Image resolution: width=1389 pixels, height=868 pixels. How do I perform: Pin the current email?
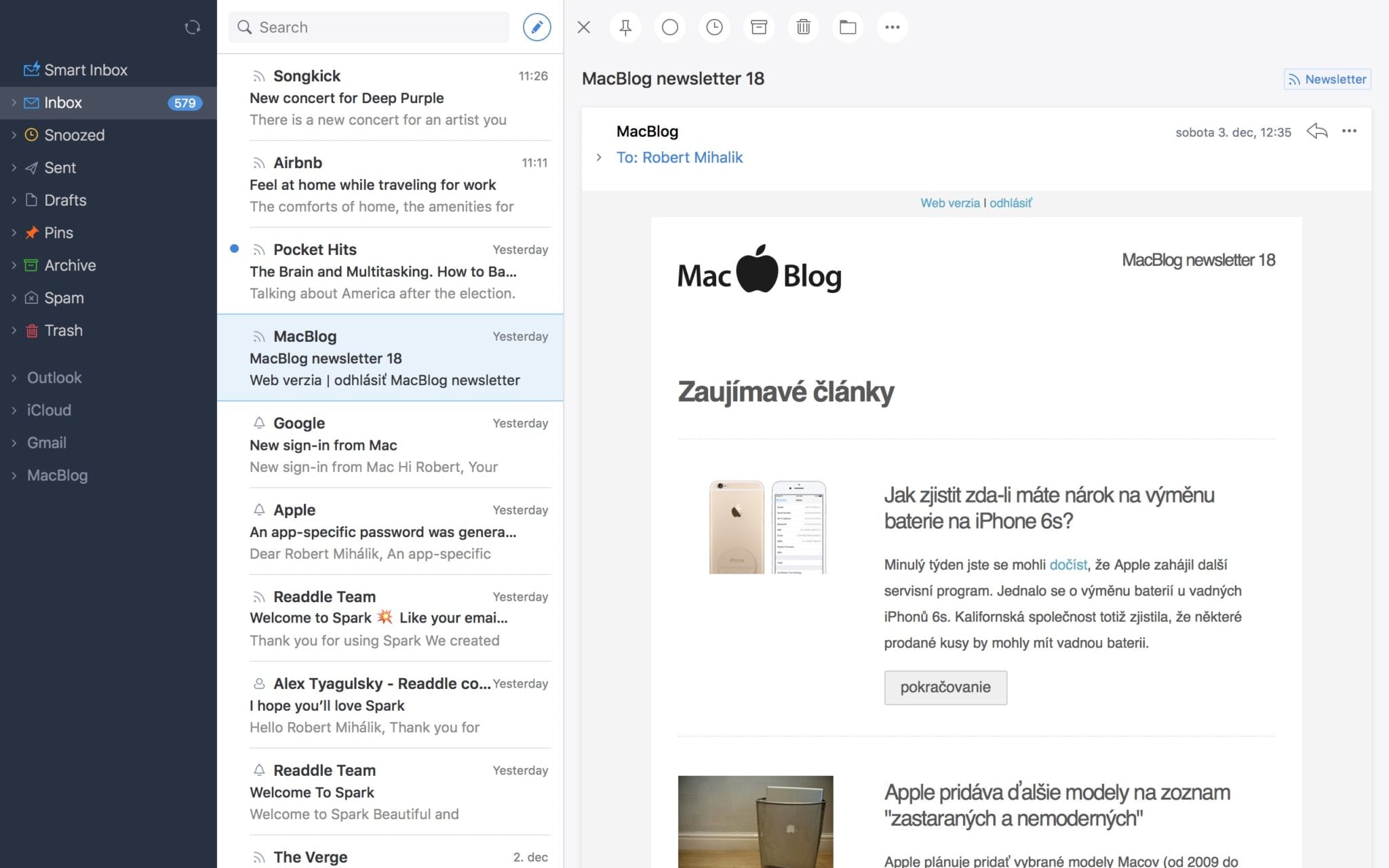pos(625,27)
